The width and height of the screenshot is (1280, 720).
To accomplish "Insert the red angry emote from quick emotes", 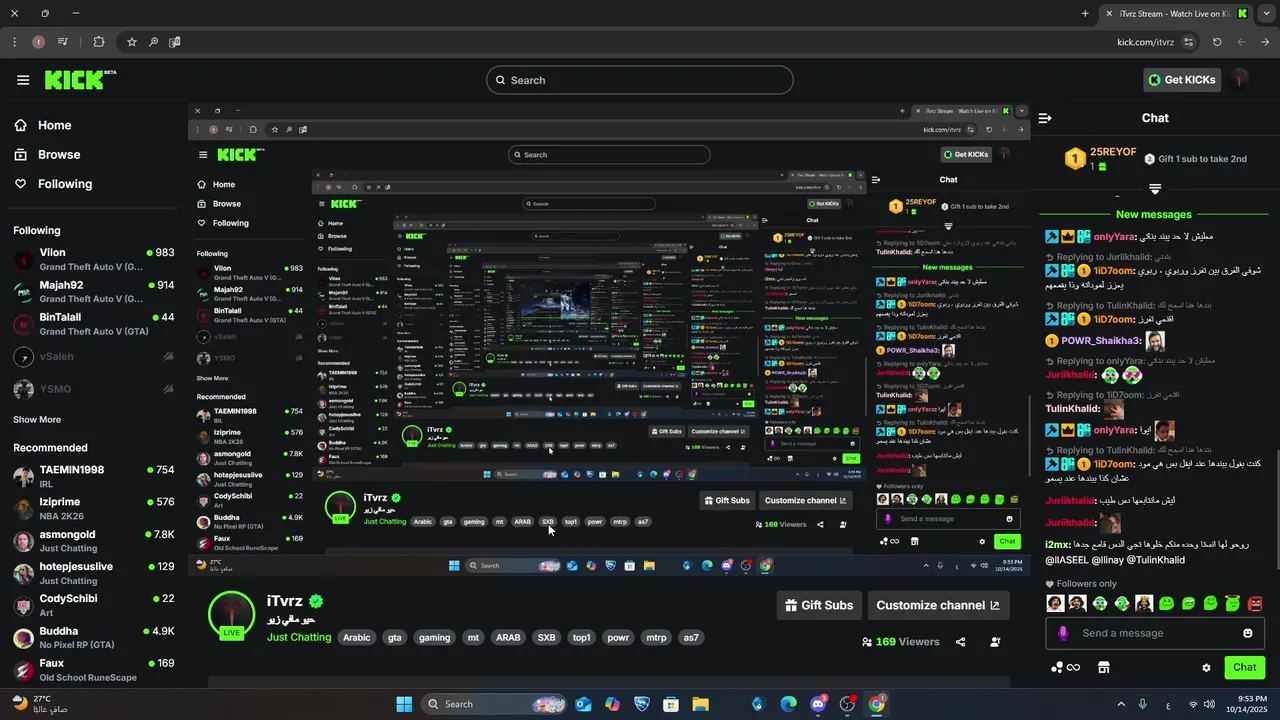I will pyautogui.click(x=1255, y=603).
